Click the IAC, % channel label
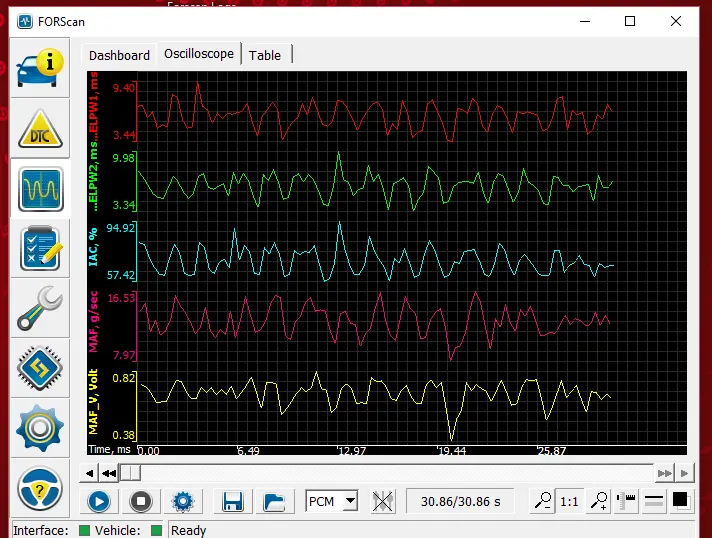 pyautogui.click(x=93, y=247)
